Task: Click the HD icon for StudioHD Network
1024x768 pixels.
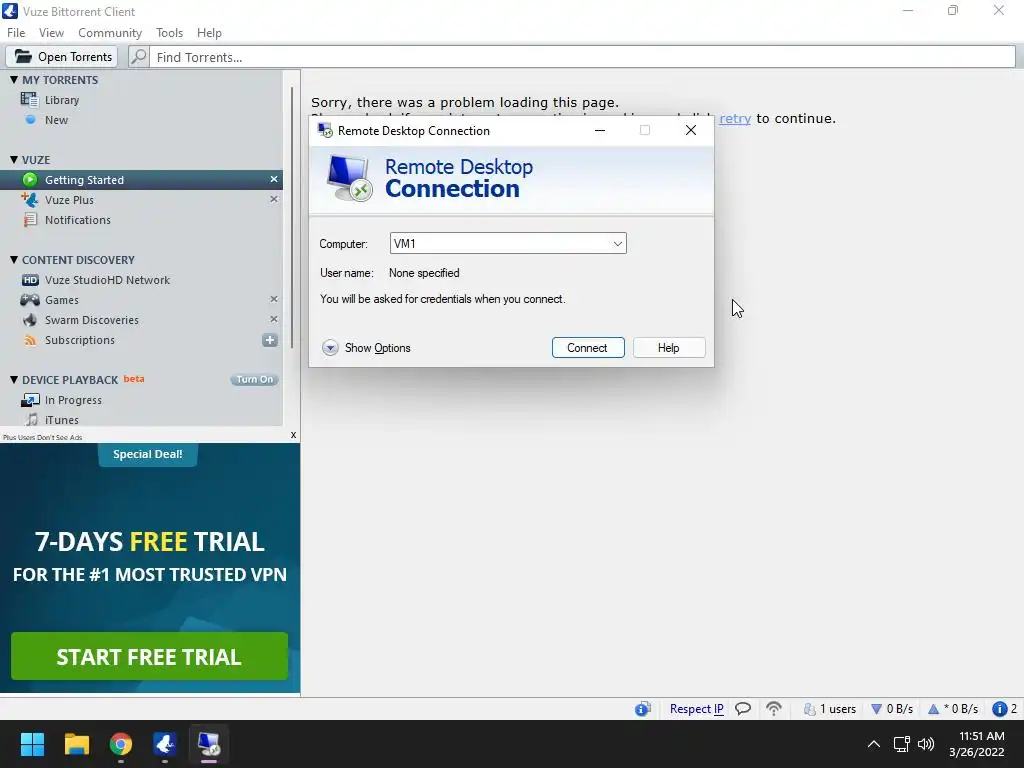Action: coord(30,280)
